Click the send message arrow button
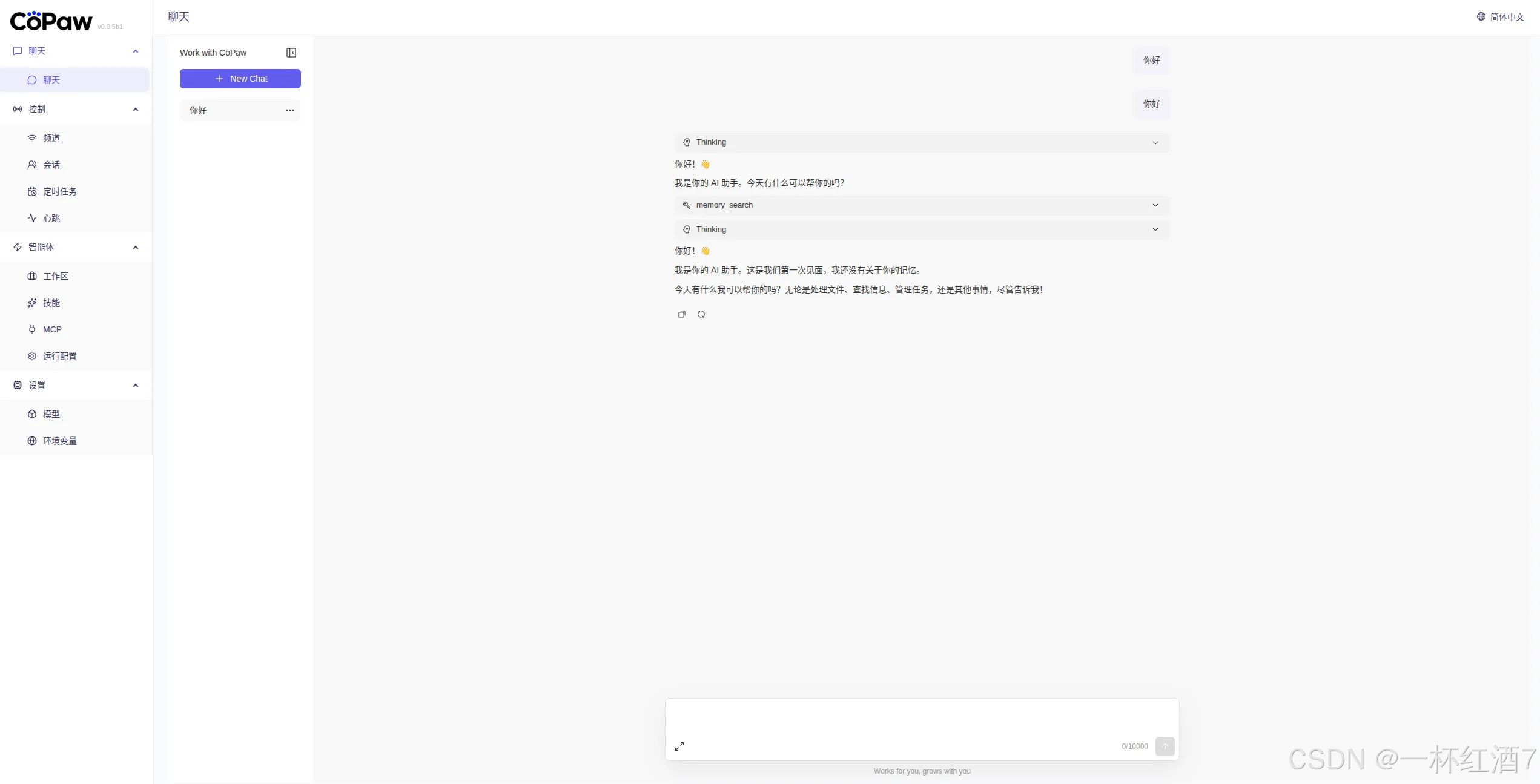The image size is (1540, 784). [x=1165, y=746]
